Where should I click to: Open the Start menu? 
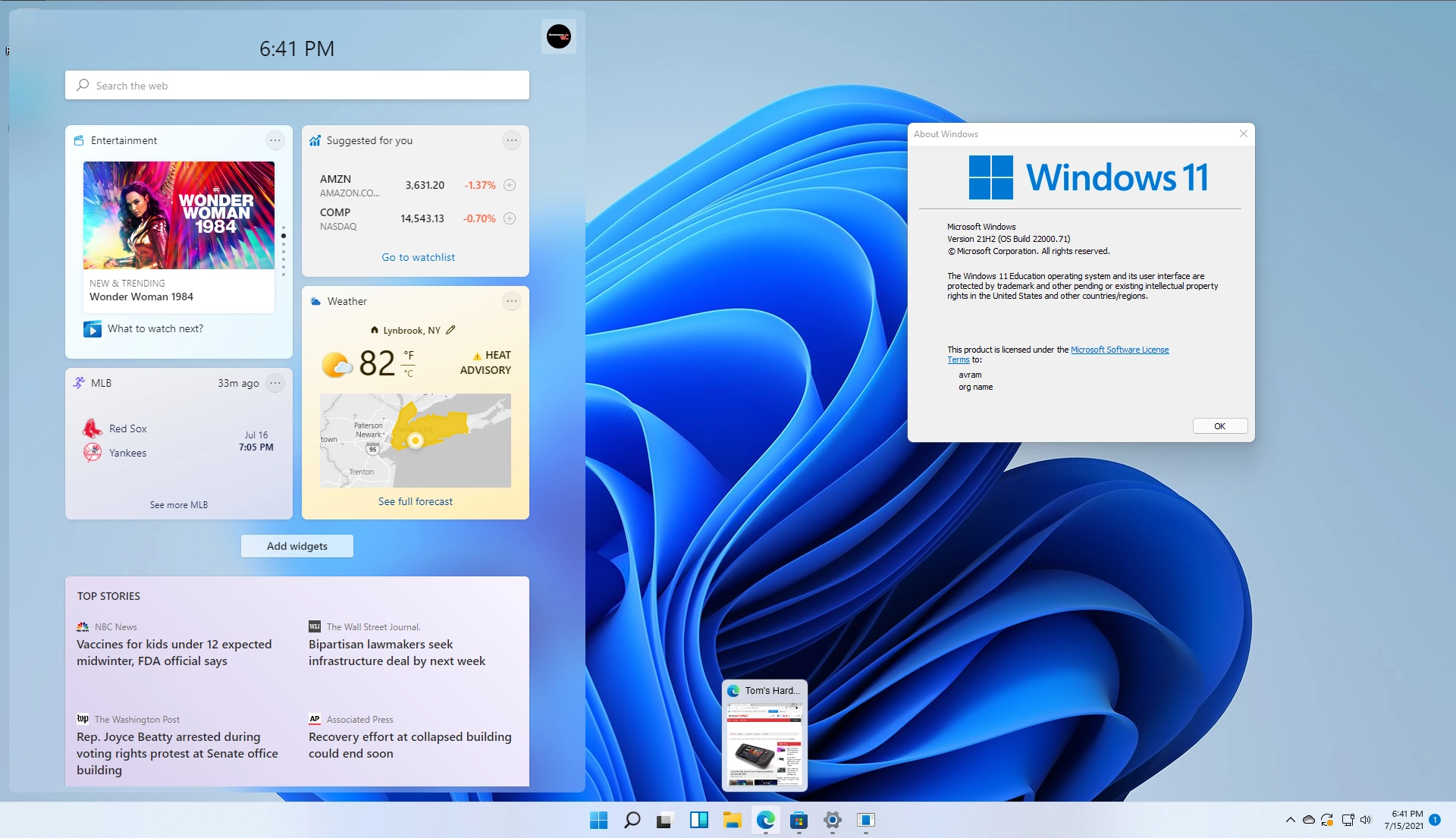(x=598, y=820)
